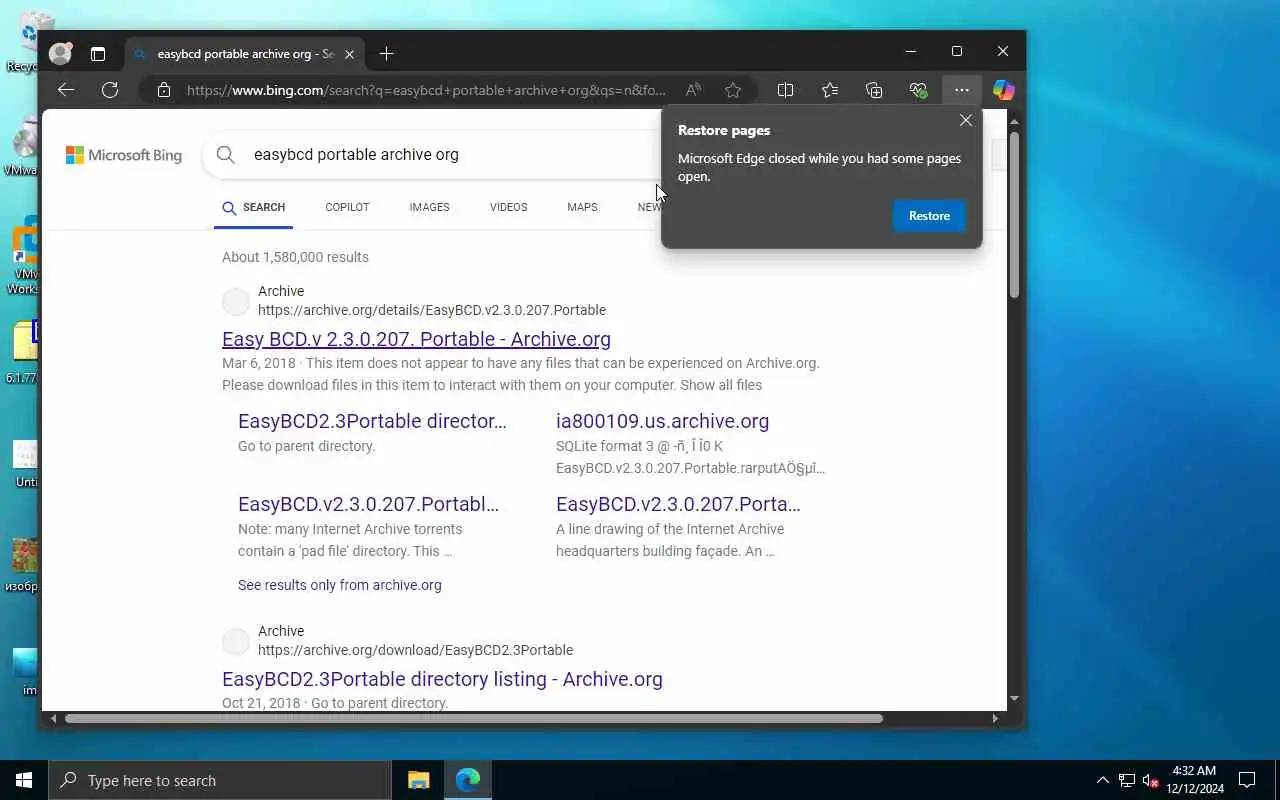Click the archive.org/download/EasyBCD2.3Portable URL text
Image resolution: width=1280 pixels, height=800 pixels.
(415, 650)
